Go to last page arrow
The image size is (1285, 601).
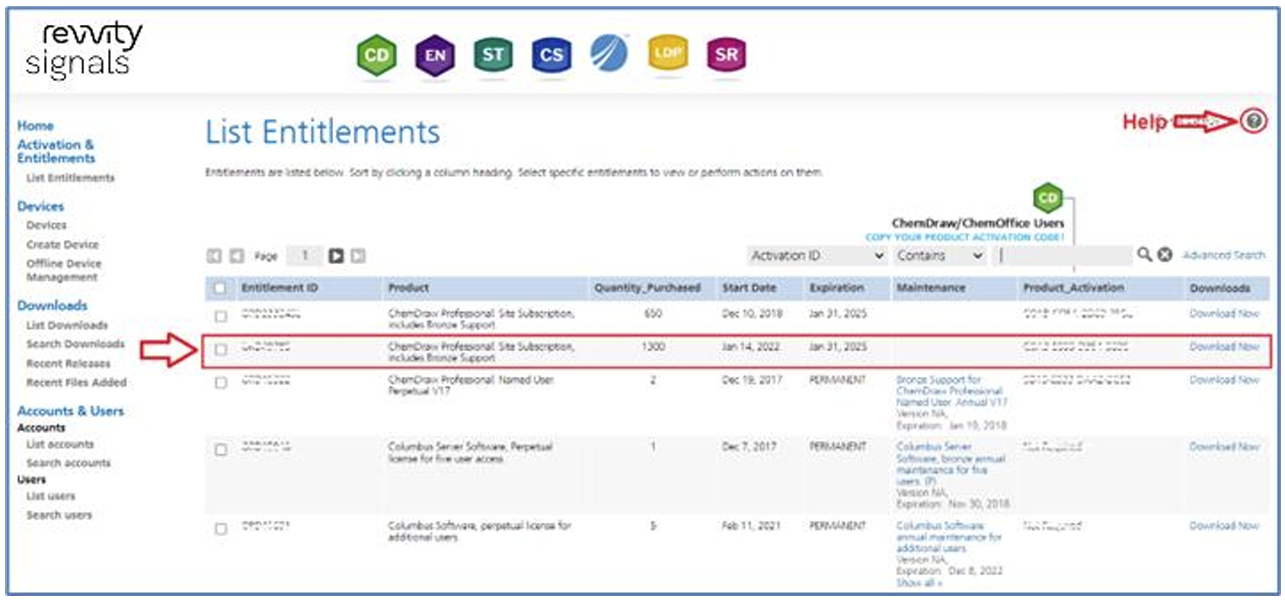(358, 256)
